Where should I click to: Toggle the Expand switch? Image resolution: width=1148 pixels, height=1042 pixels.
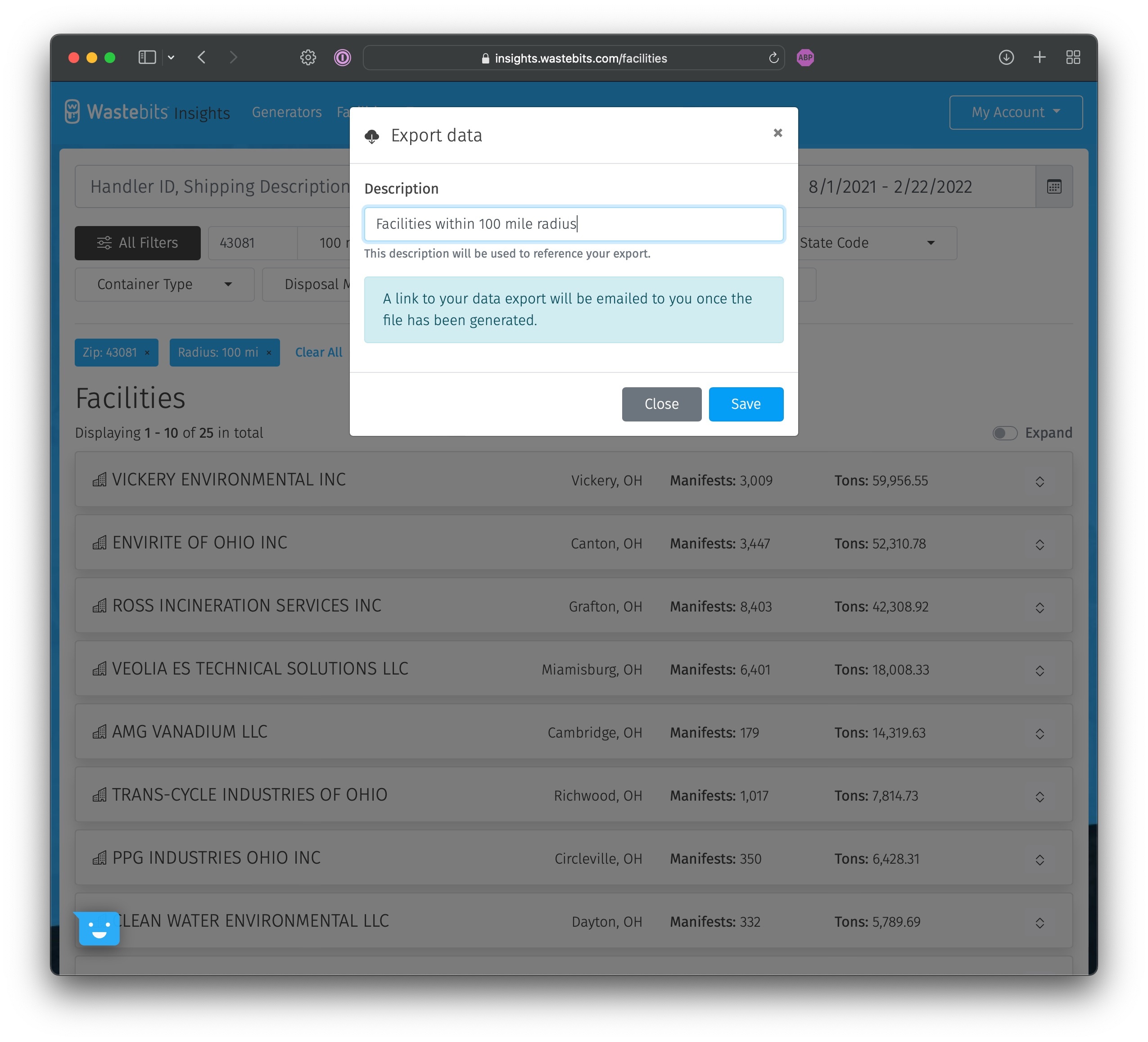click(1004, 433)
